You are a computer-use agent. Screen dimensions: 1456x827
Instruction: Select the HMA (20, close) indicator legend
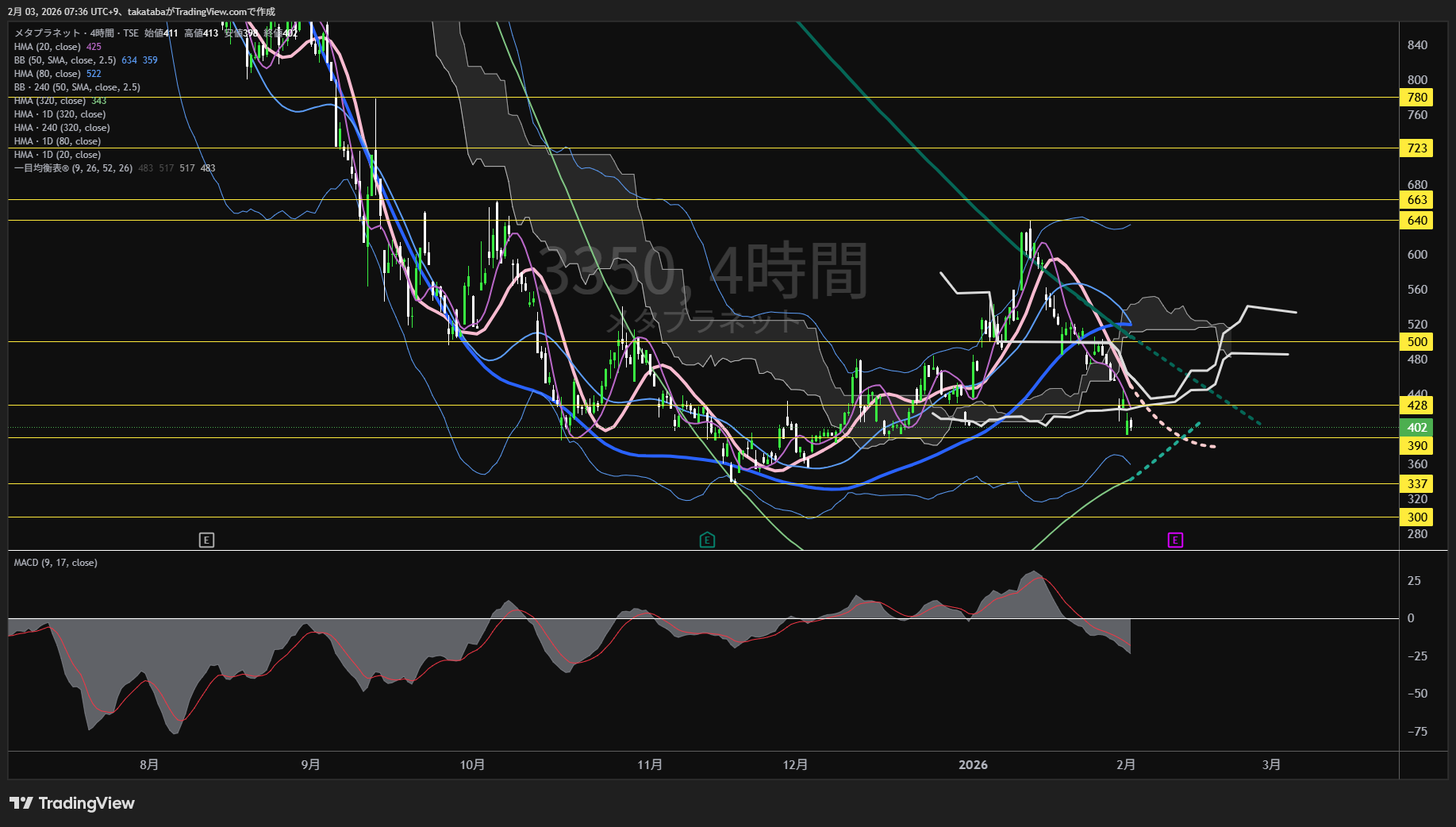[48, 47]
